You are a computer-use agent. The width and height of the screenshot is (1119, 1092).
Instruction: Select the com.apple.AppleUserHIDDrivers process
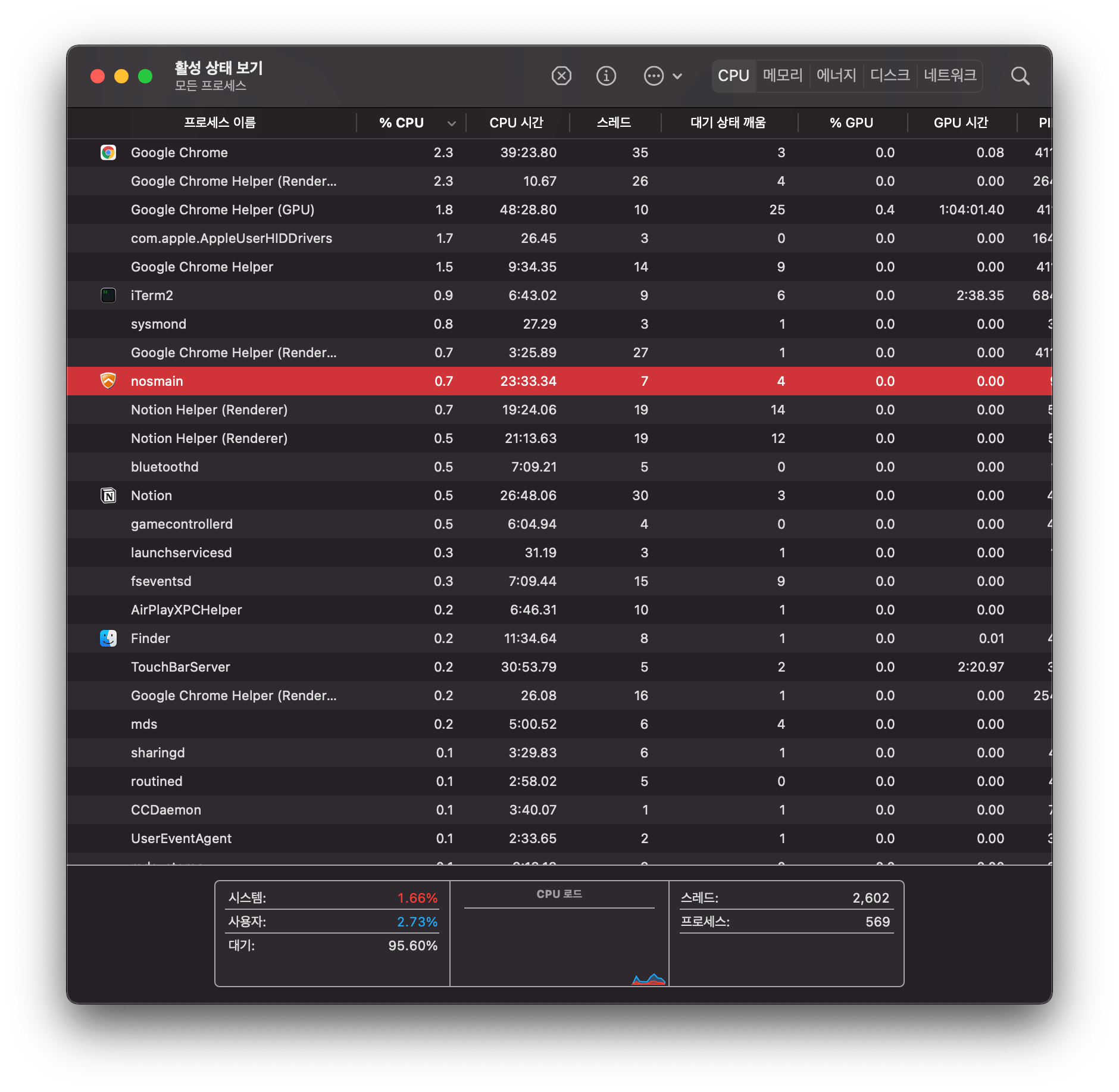559,238
